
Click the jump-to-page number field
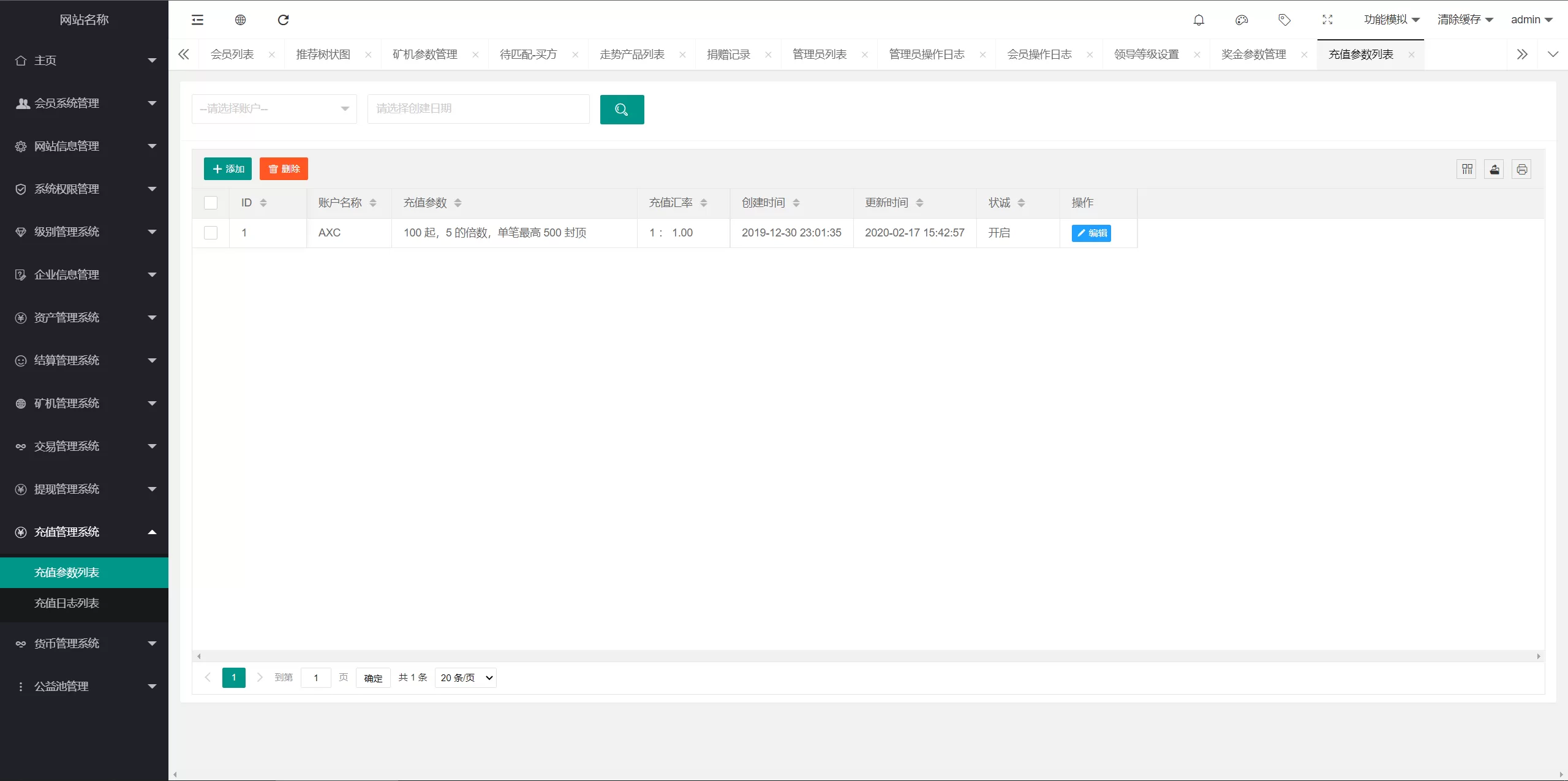pyautogui.click(x=316, y=677)
